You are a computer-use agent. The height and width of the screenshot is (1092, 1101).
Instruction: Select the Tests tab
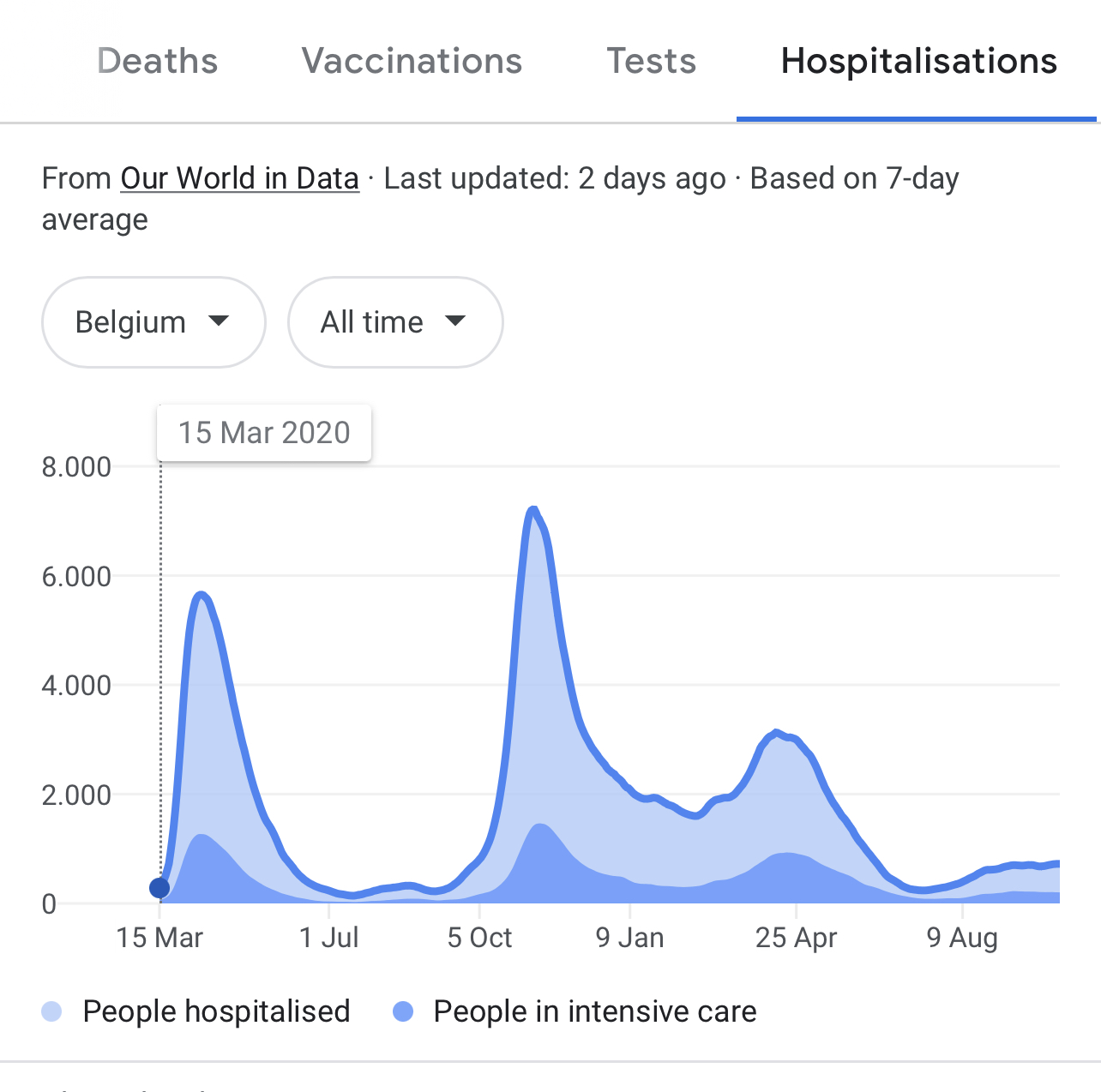click(x=652, y=62)
